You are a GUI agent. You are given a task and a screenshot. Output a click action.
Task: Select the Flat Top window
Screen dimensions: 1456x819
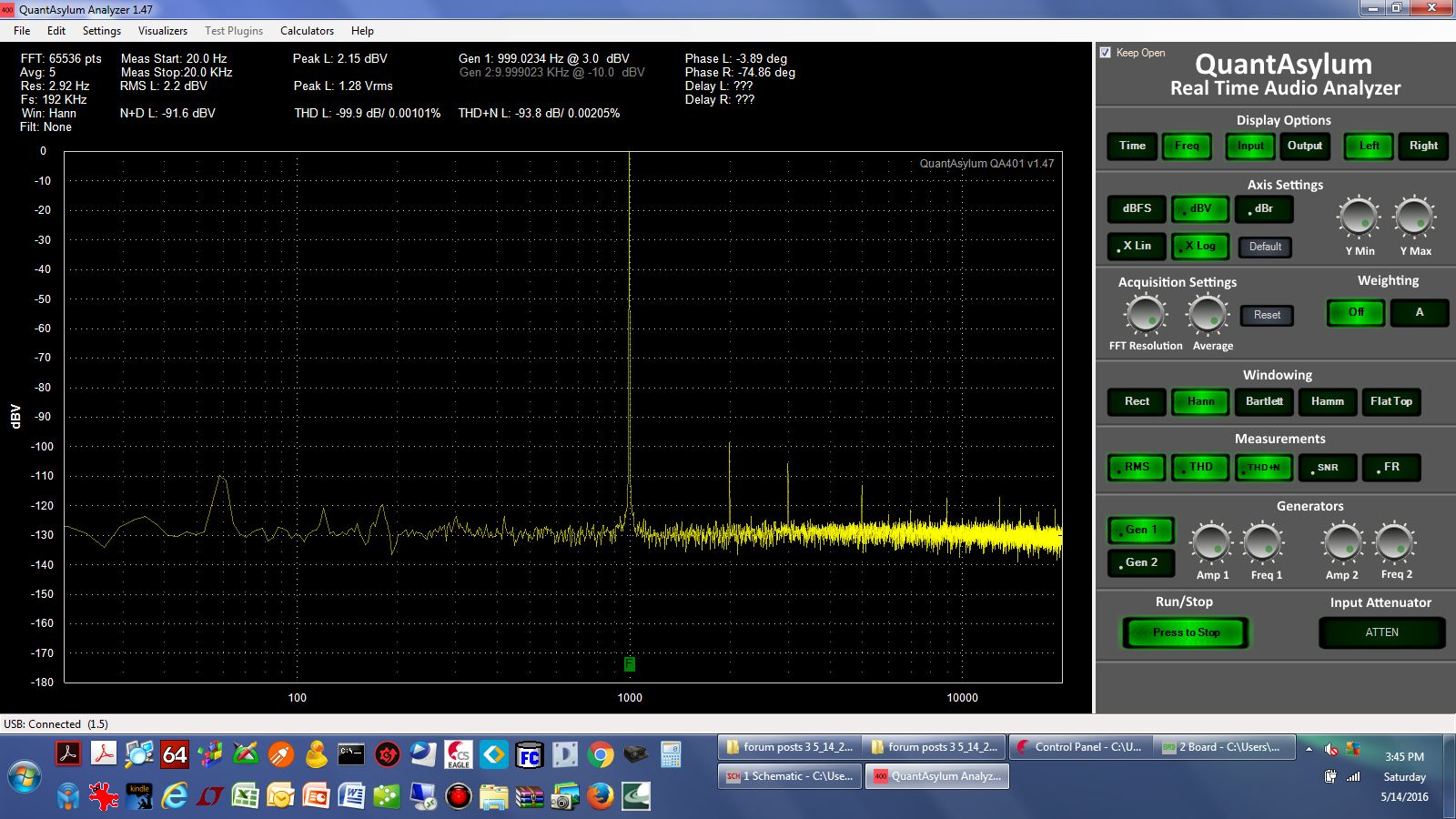point(1391,401)
